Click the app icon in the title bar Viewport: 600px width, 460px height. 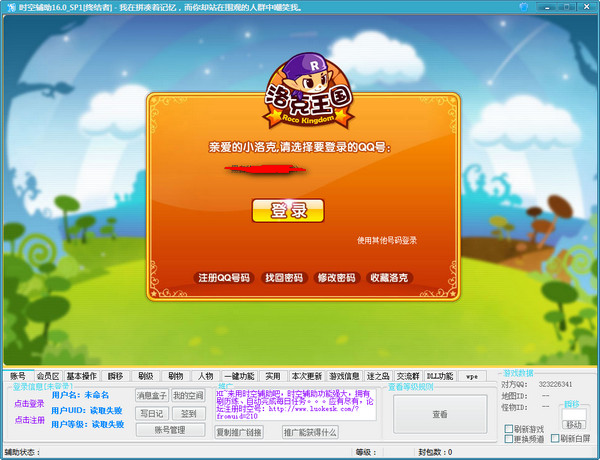tap(11, 7)
